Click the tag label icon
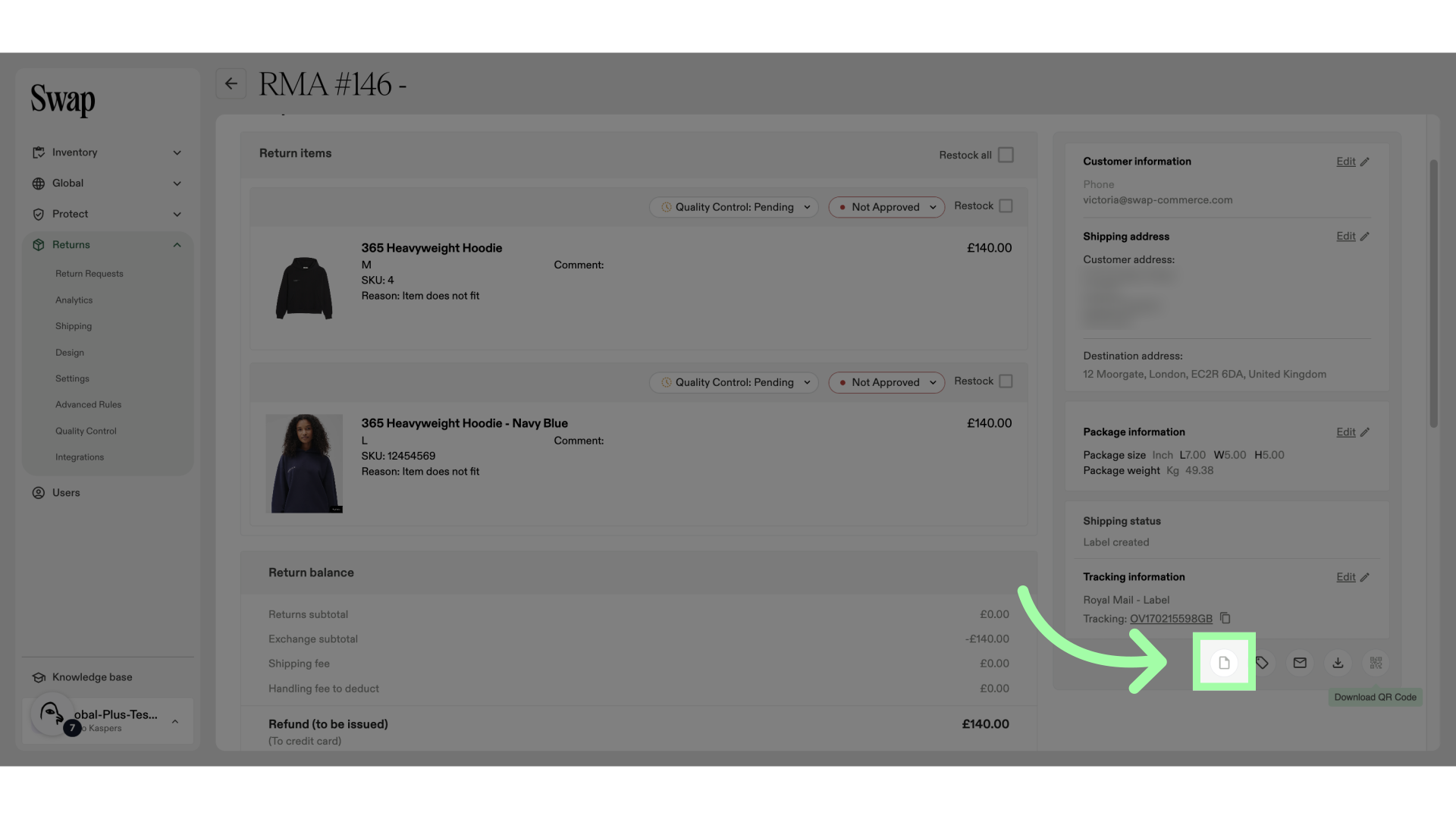 click(x=1262, y=663)
